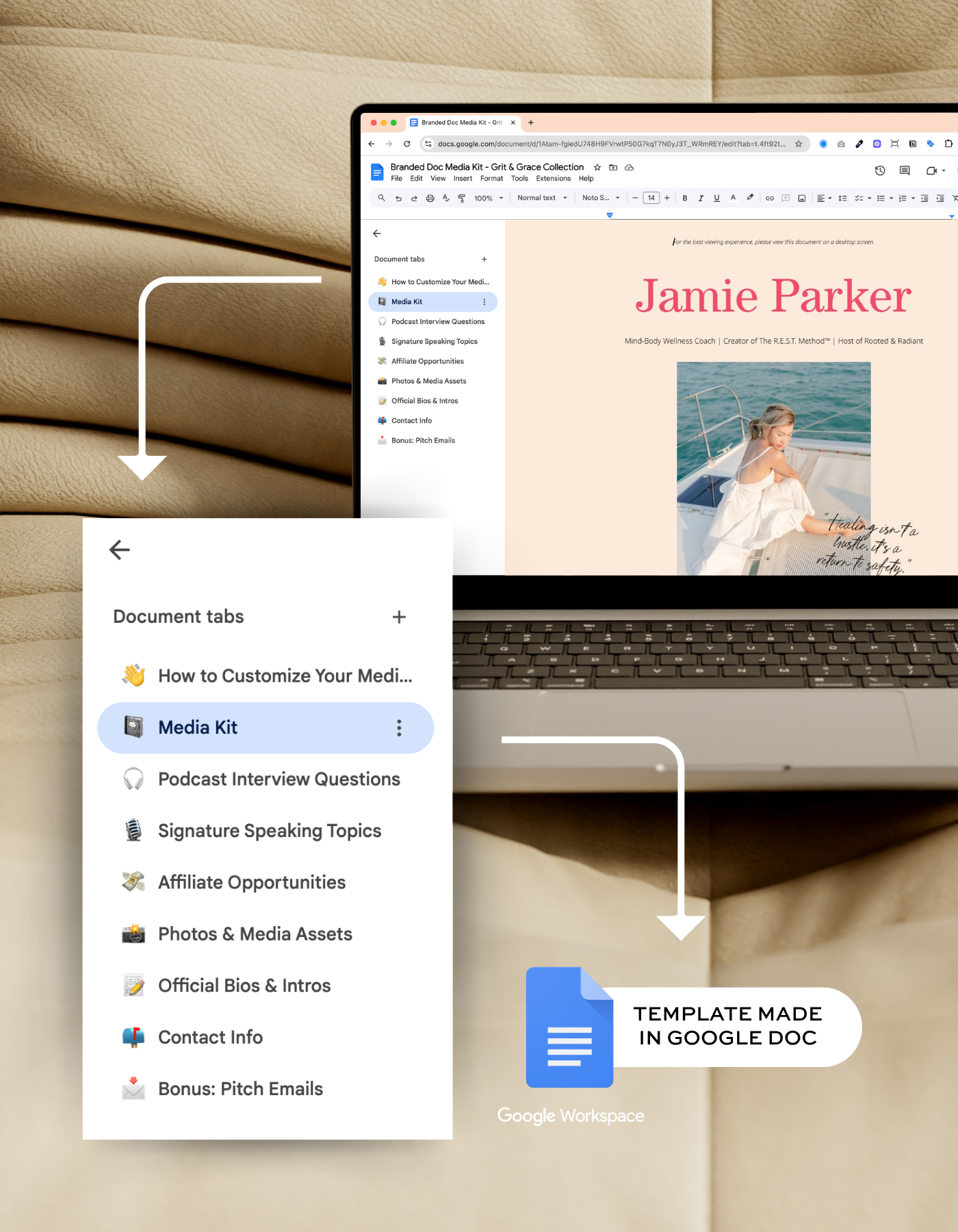Open the highlight color picker pen icon

[x=750, y=198]
